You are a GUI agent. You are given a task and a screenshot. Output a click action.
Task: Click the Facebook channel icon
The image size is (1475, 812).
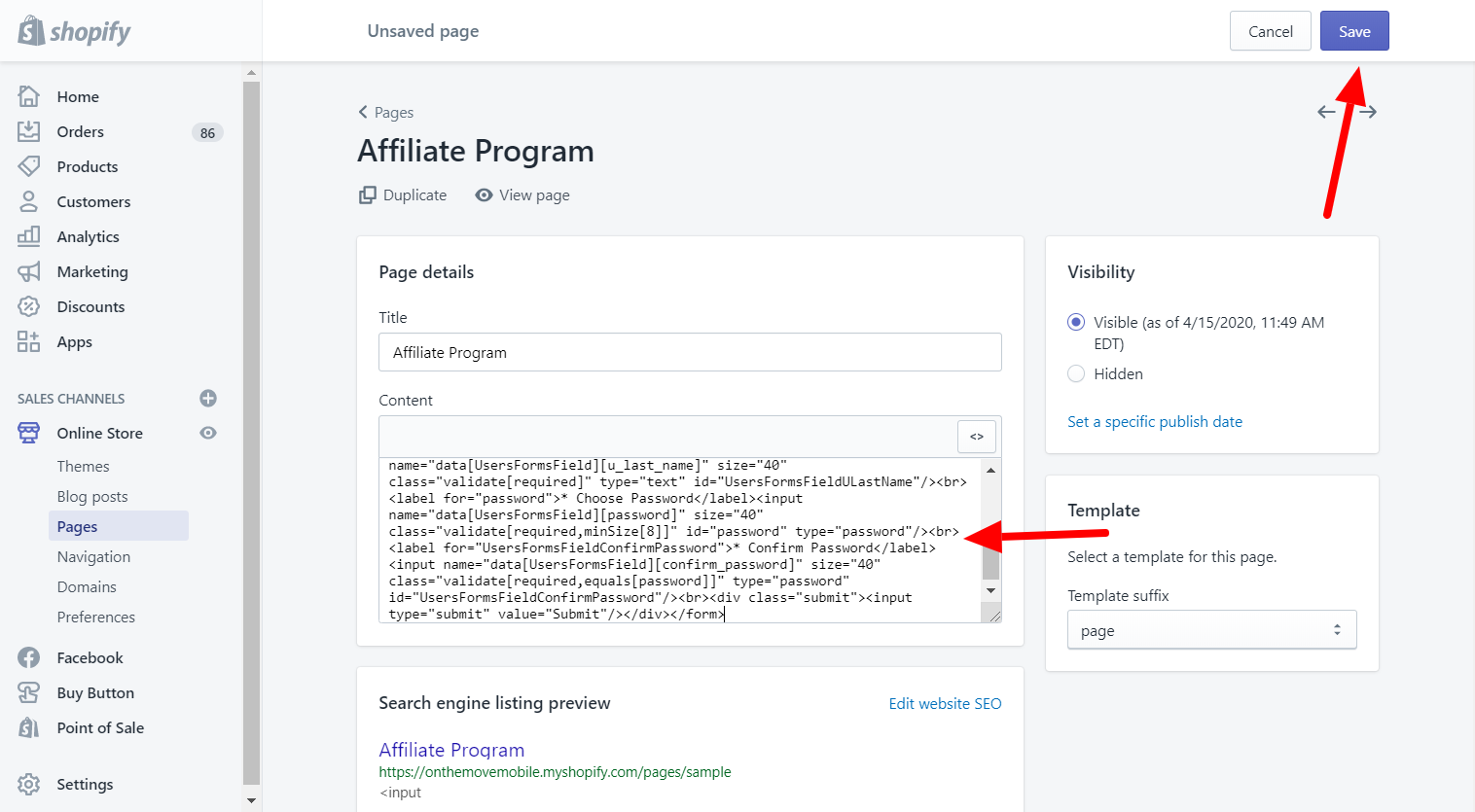click(x=29, y=657)
